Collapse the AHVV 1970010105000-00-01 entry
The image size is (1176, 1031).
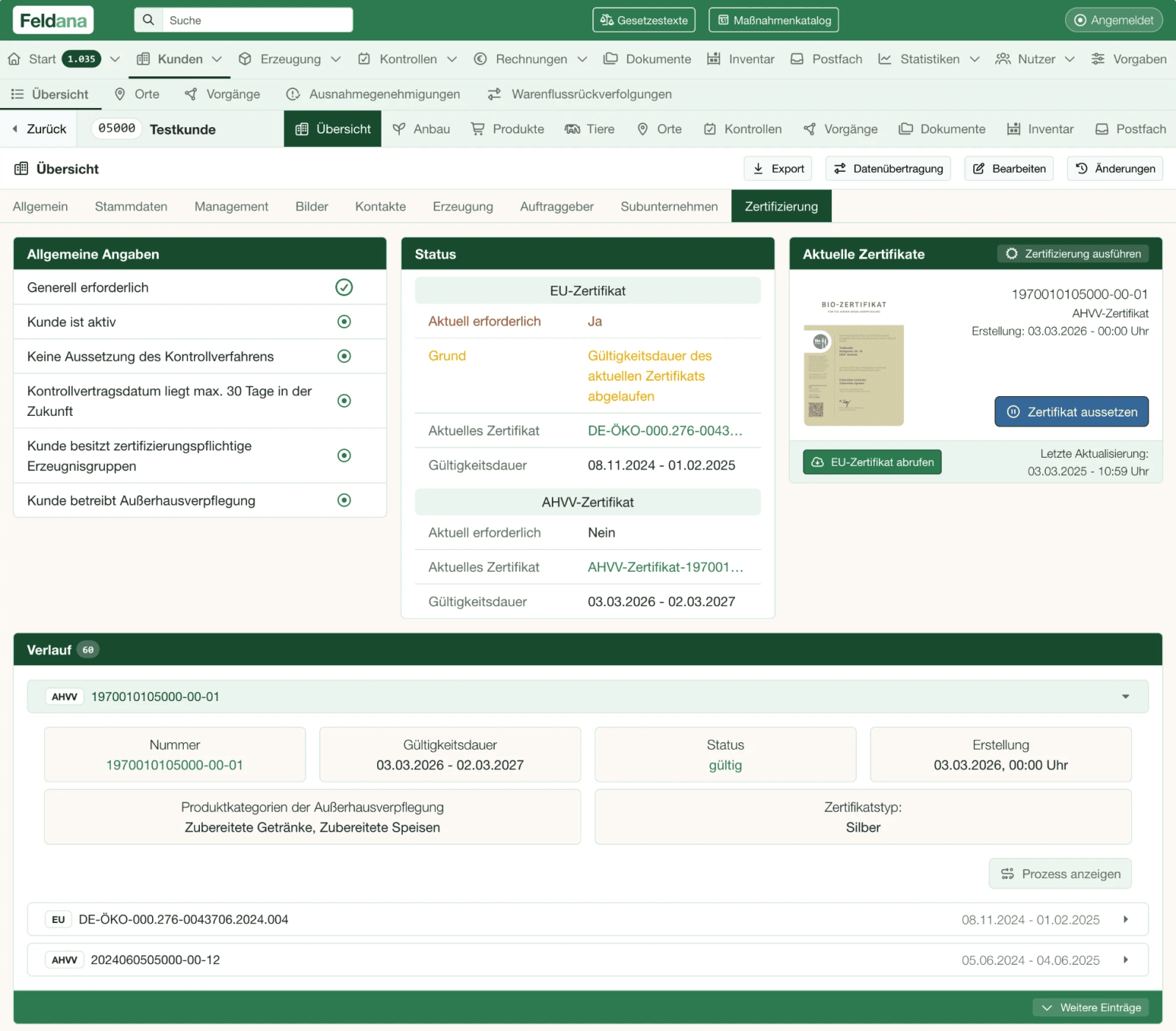(x=588, y=697)
